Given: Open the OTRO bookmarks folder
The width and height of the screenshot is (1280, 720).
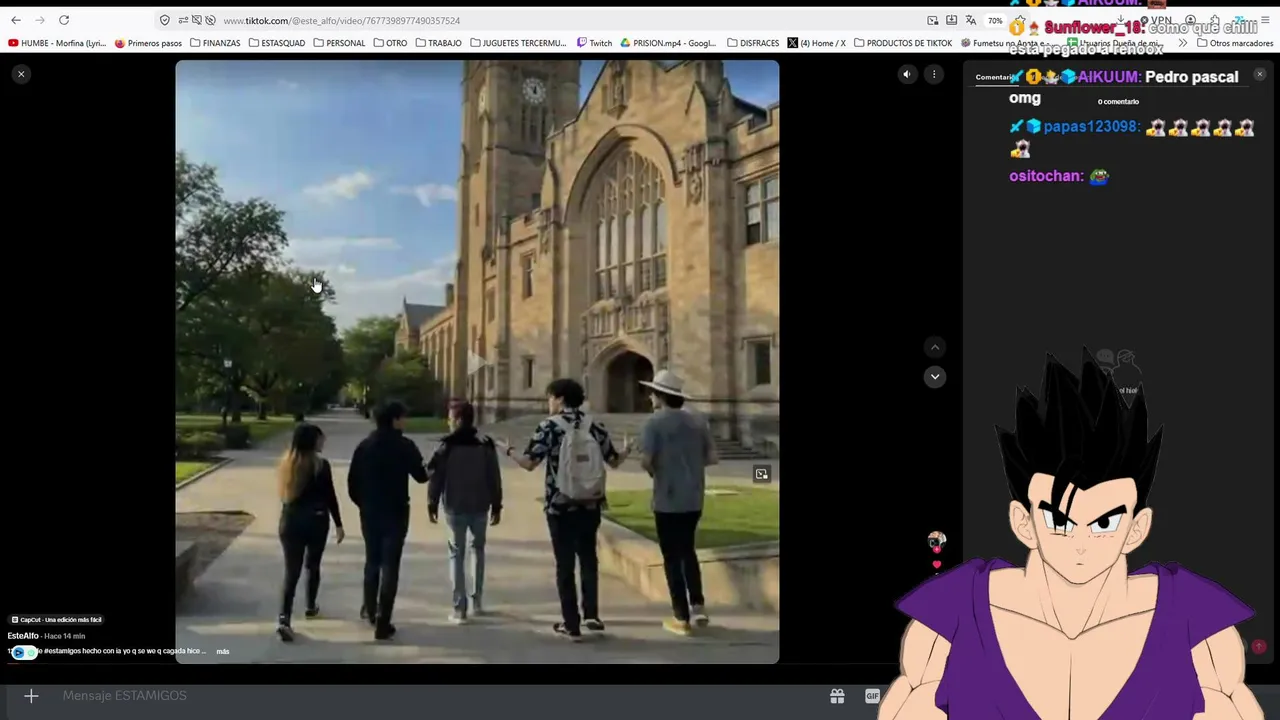Looking at the screenshot, I should [x=390, y=43].
